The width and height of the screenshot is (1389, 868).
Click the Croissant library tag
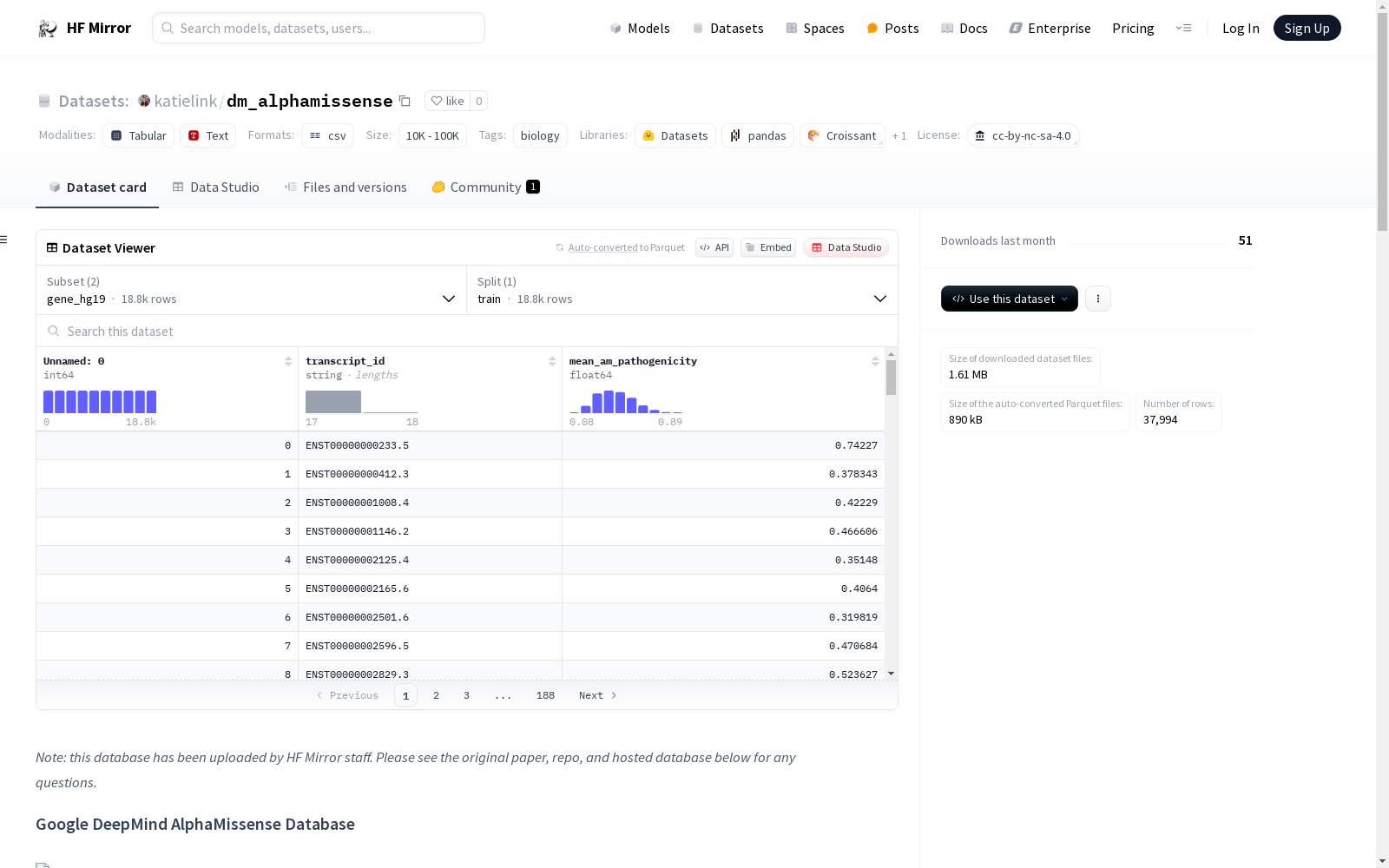pyautogui.click(x=842, y=135)
